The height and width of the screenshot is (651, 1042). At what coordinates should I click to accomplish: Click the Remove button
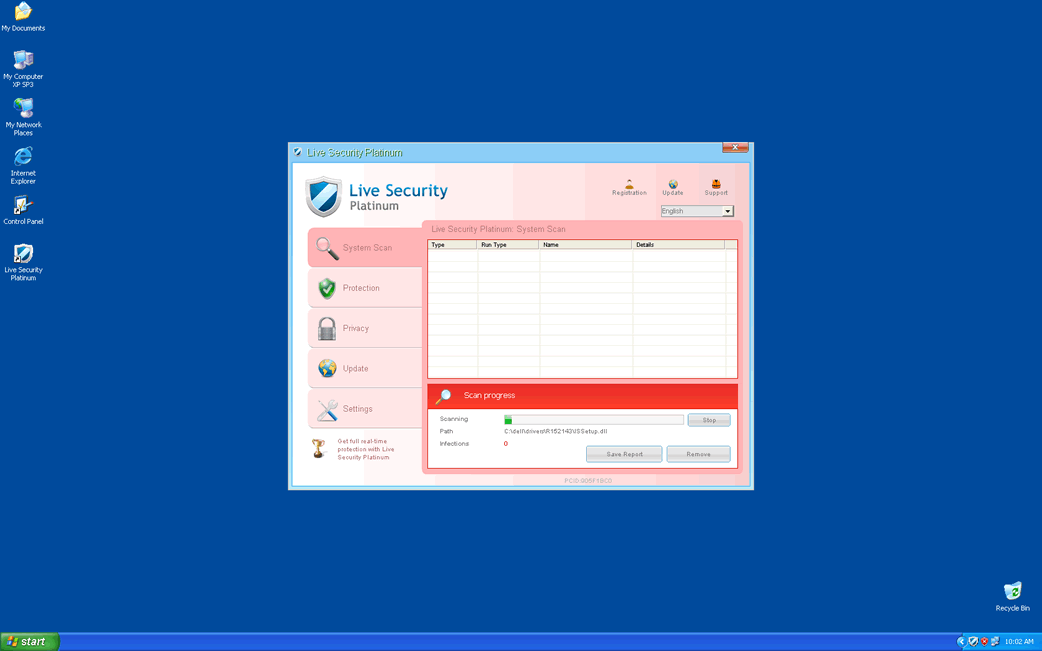coord(698,454)
